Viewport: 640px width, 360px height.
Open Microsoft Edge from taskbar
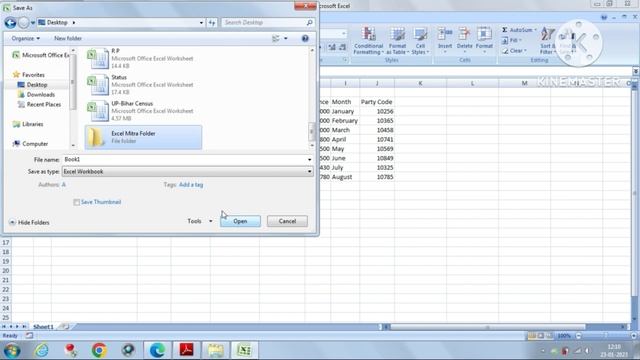tap(158, 350)
